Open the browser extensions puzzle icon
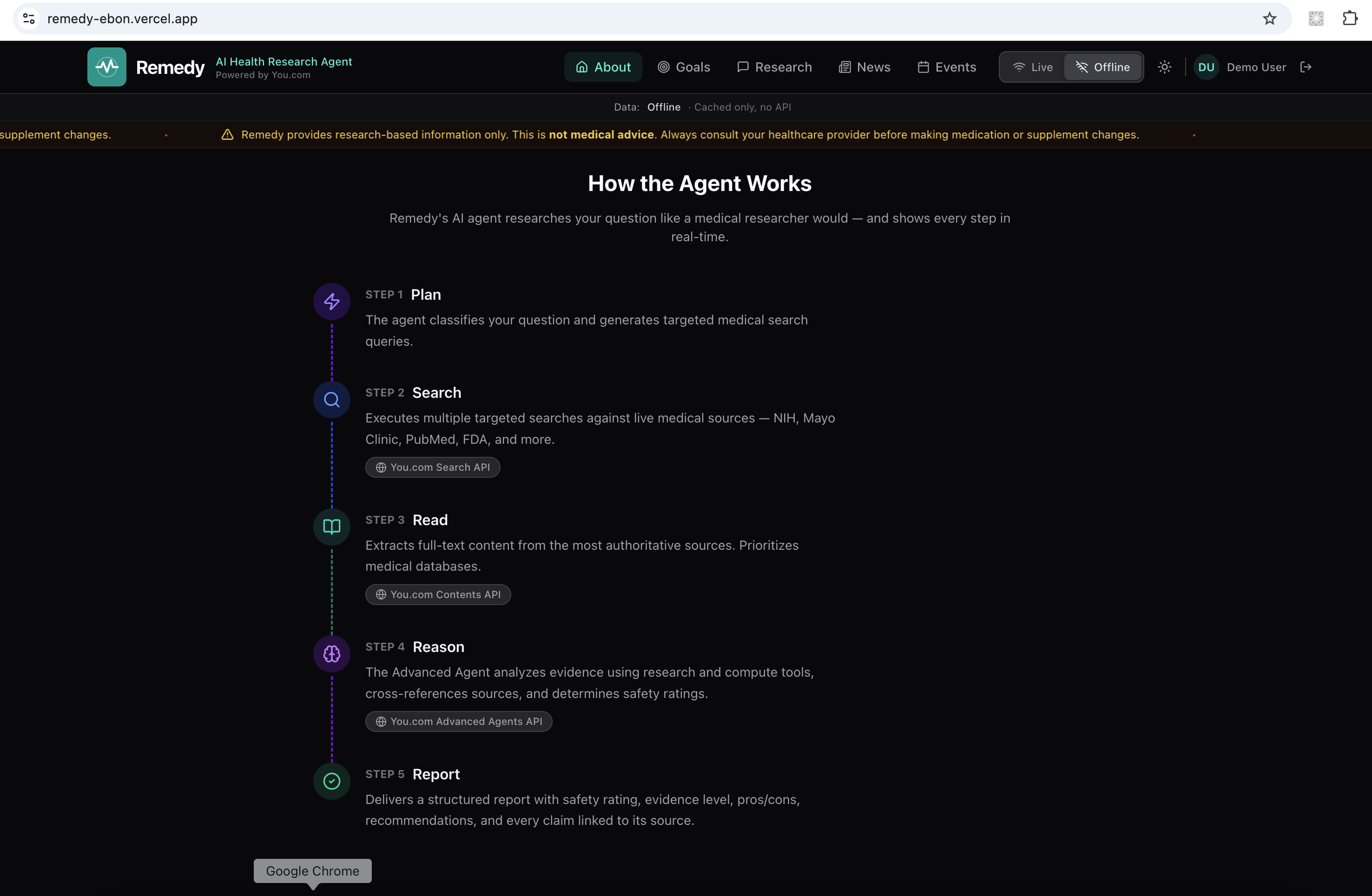Viewport: 1372px width, 896px height. [x=1350, y=19]
